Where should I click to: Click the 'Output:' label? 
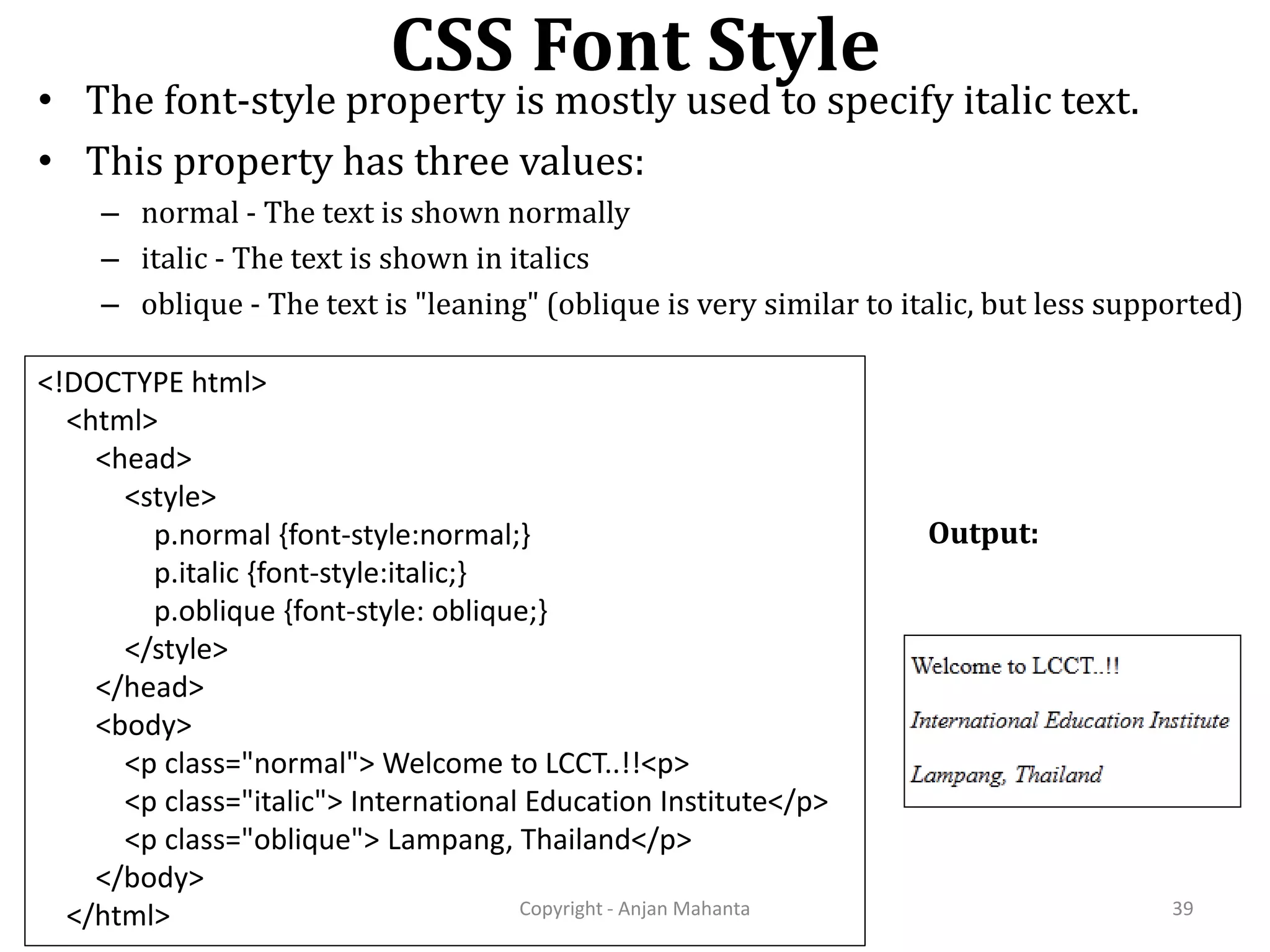click(984, 534)
